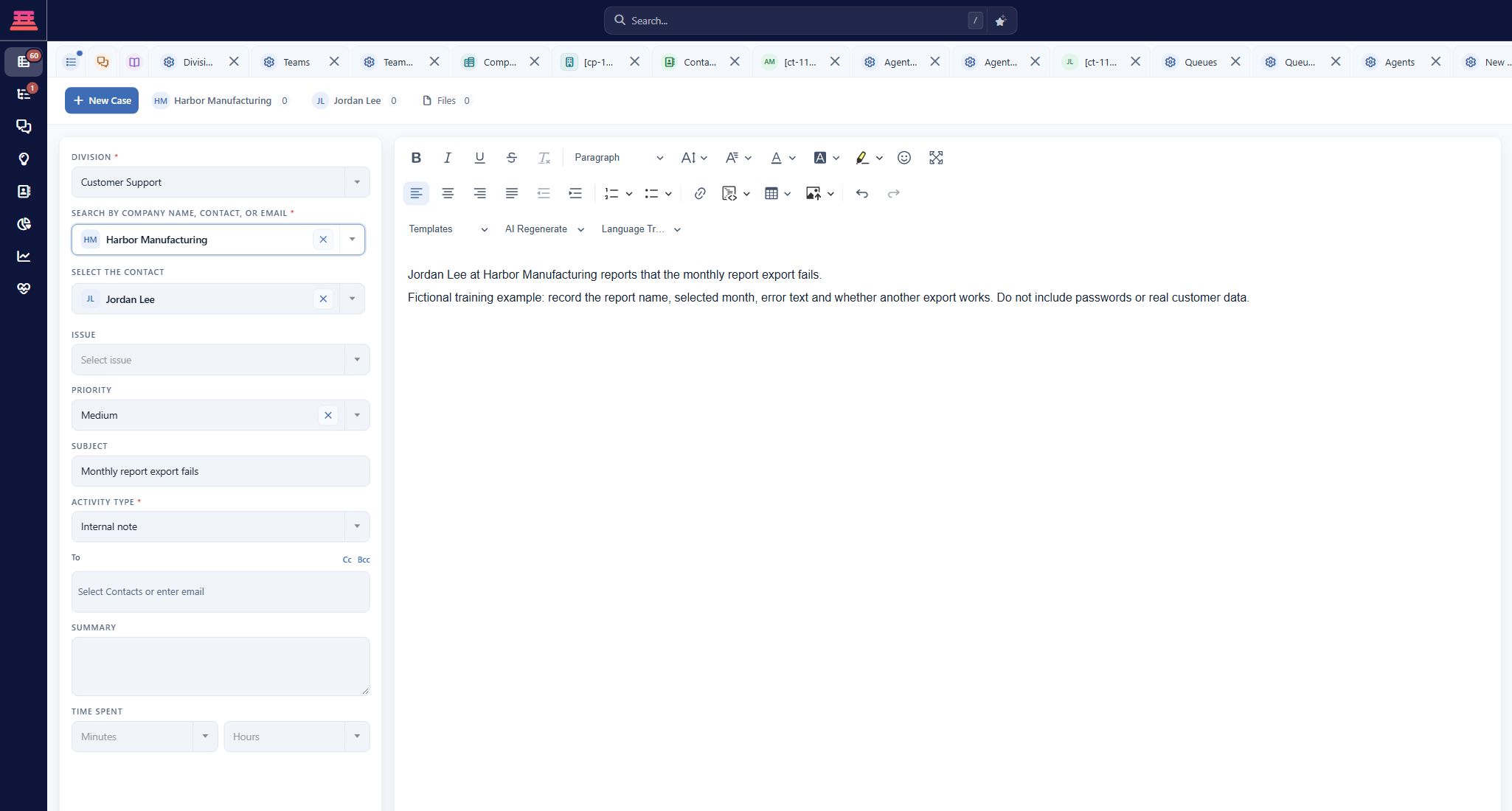Open insert table options
This screenshot has height=811, width=1512.
click(x=777, y=193)
